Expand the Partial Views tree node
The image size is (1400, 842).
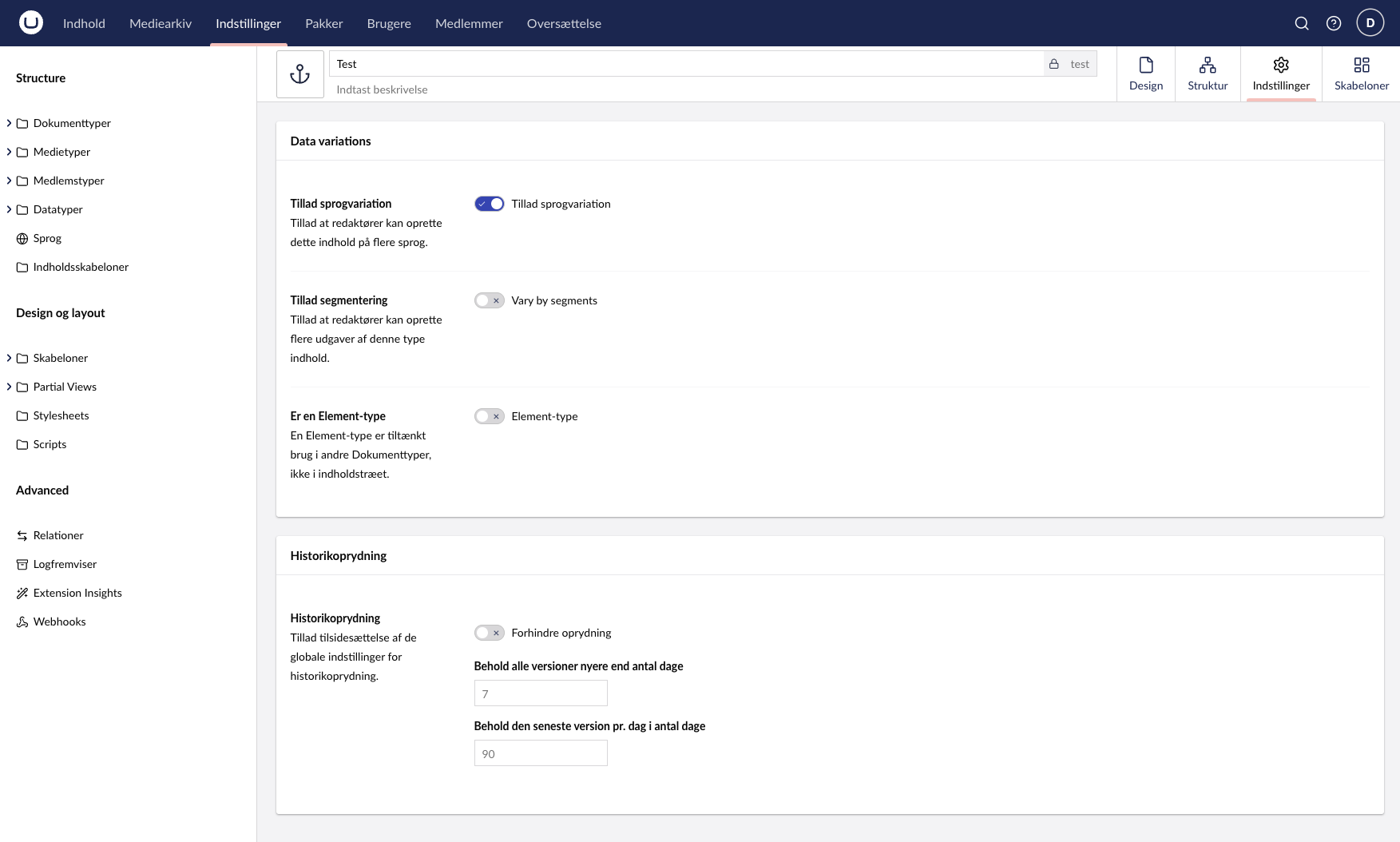coord(9,387)
